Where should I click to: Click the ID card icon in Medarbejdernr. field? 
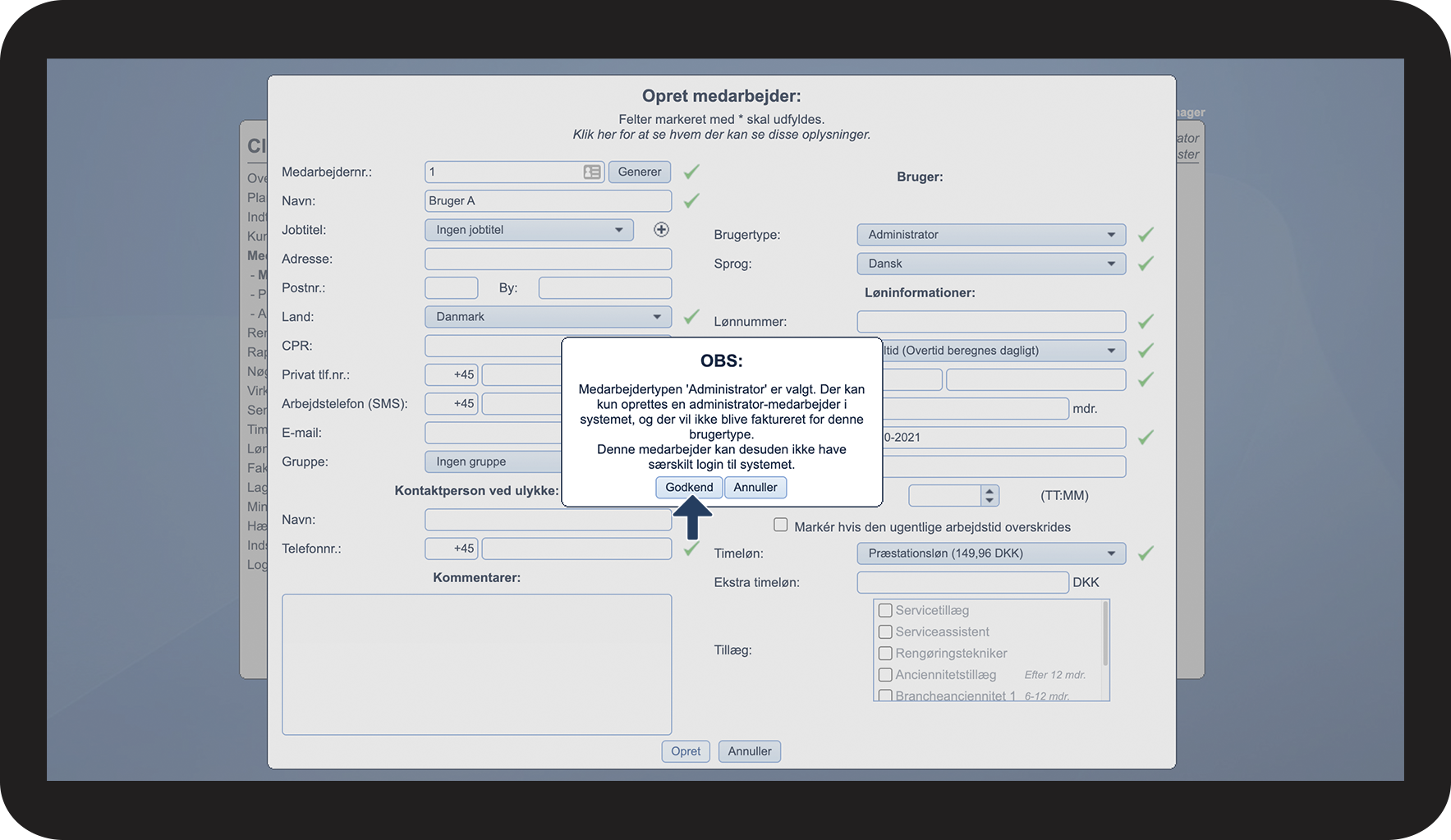[x=592, y=172]
